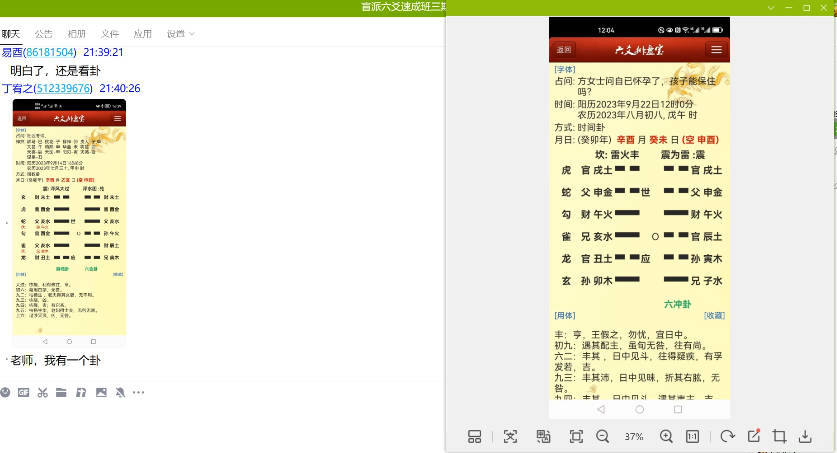Toggle the muted notification bell icon

tap(120, 392)
